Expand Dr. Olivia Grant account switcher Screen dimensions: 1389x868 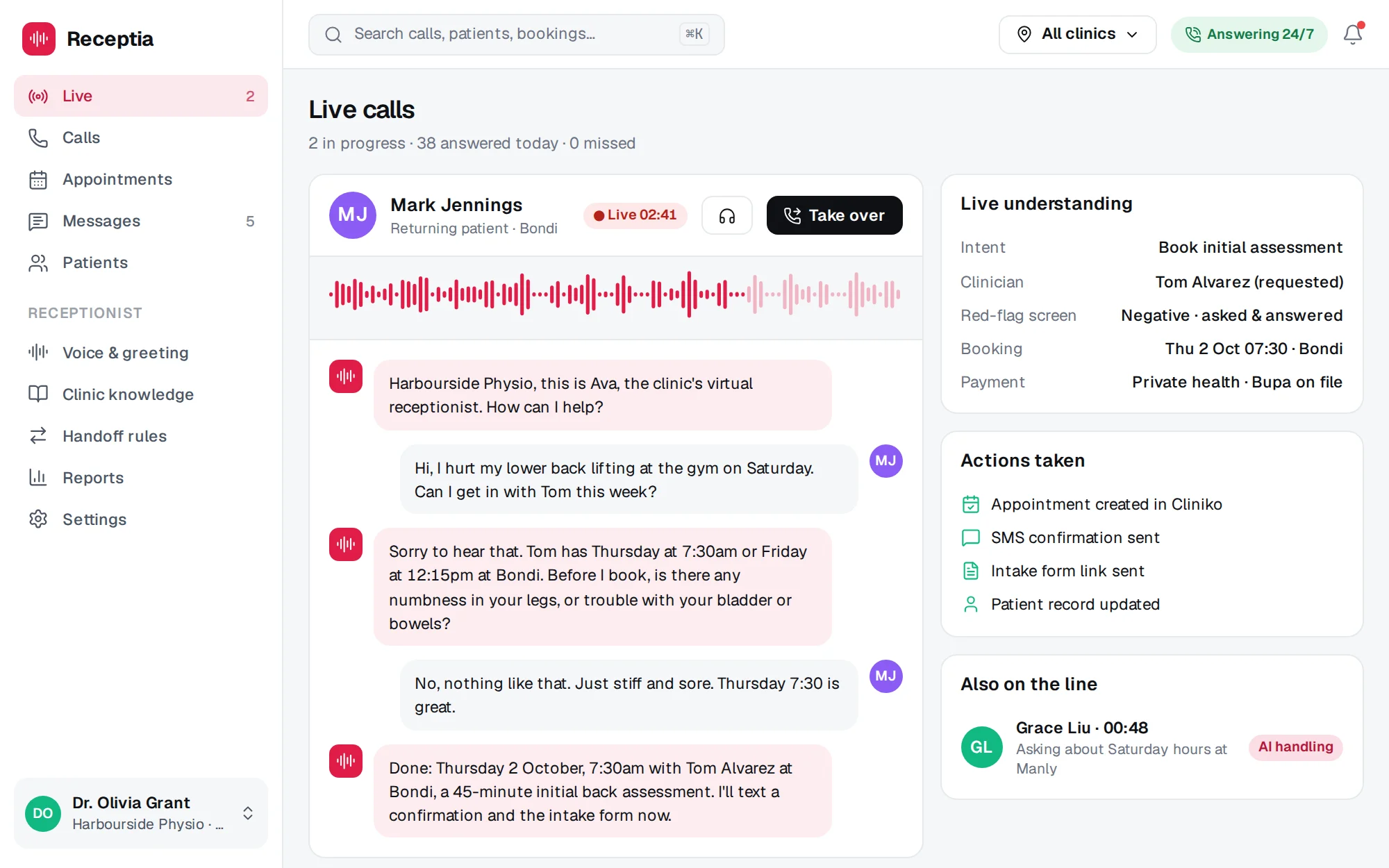[x=141, y=813]
